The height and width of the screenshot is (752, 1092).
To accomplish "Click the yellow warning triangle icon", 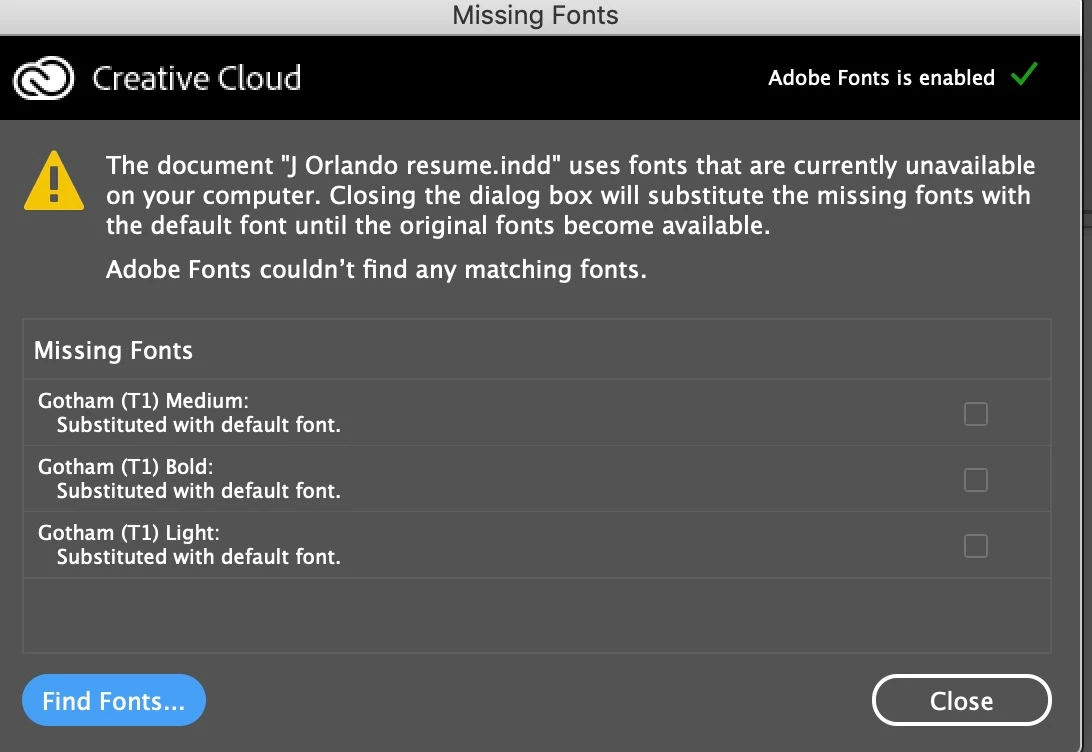I will click(54, 181).
